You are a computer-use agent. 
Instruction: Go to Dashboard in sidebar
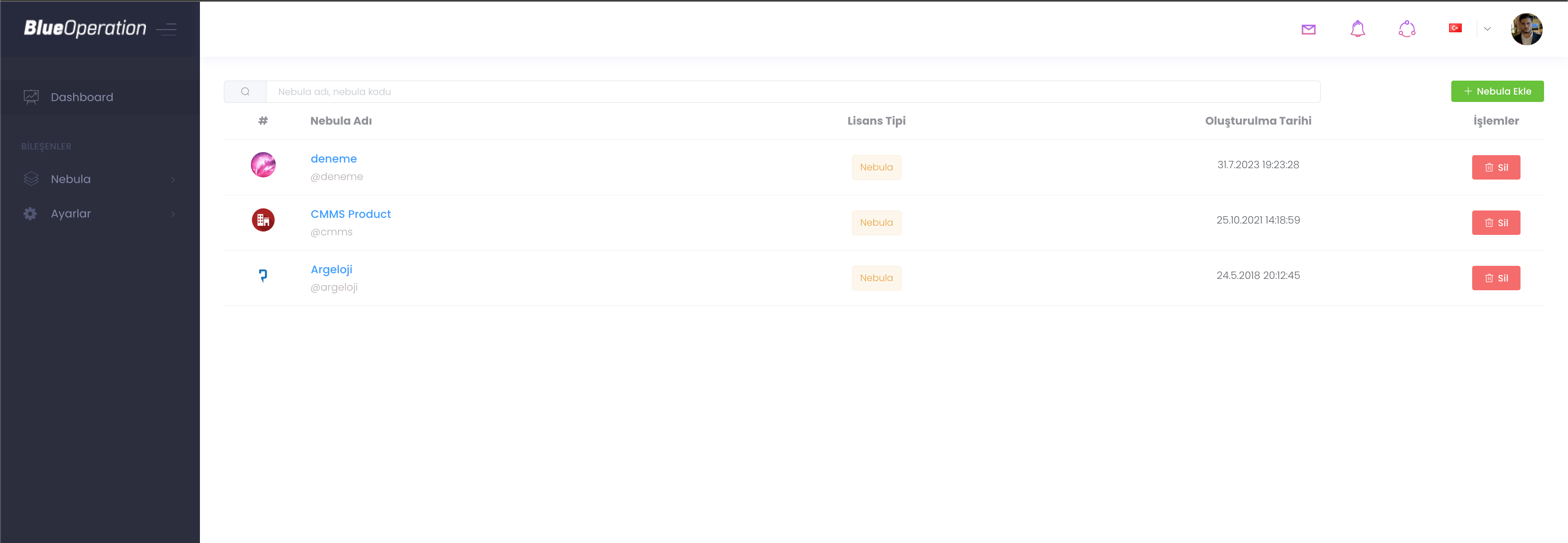[x=82, y=97]
